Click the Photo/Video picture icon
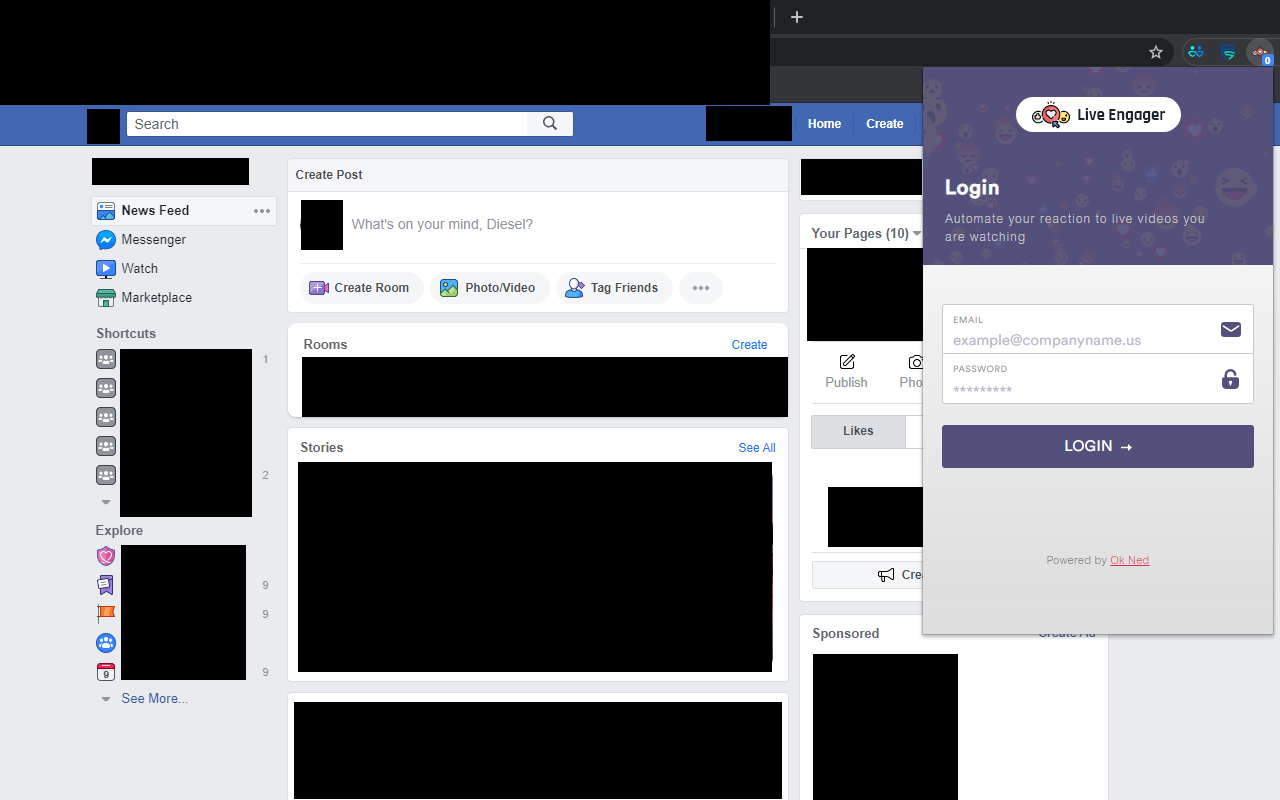 pos(449,288)
